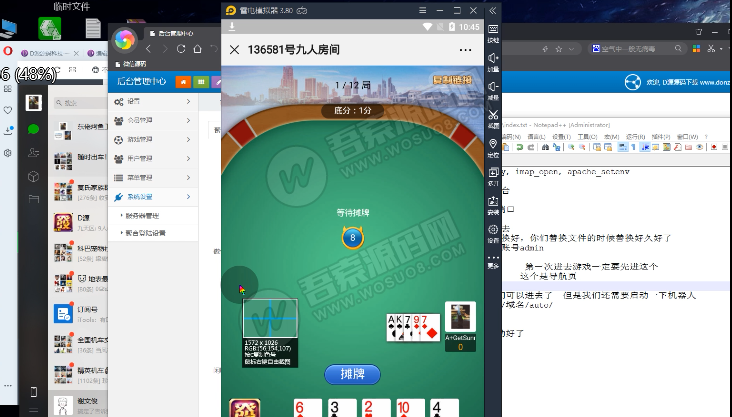Click the forward arrow in admin browser

tap(165, 49)
